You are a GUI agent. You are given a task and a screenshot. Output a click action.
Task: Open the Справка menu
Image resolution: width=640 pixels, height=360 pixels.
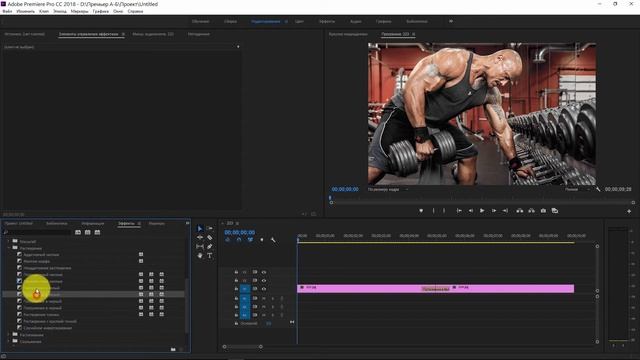tap(136, 11)
